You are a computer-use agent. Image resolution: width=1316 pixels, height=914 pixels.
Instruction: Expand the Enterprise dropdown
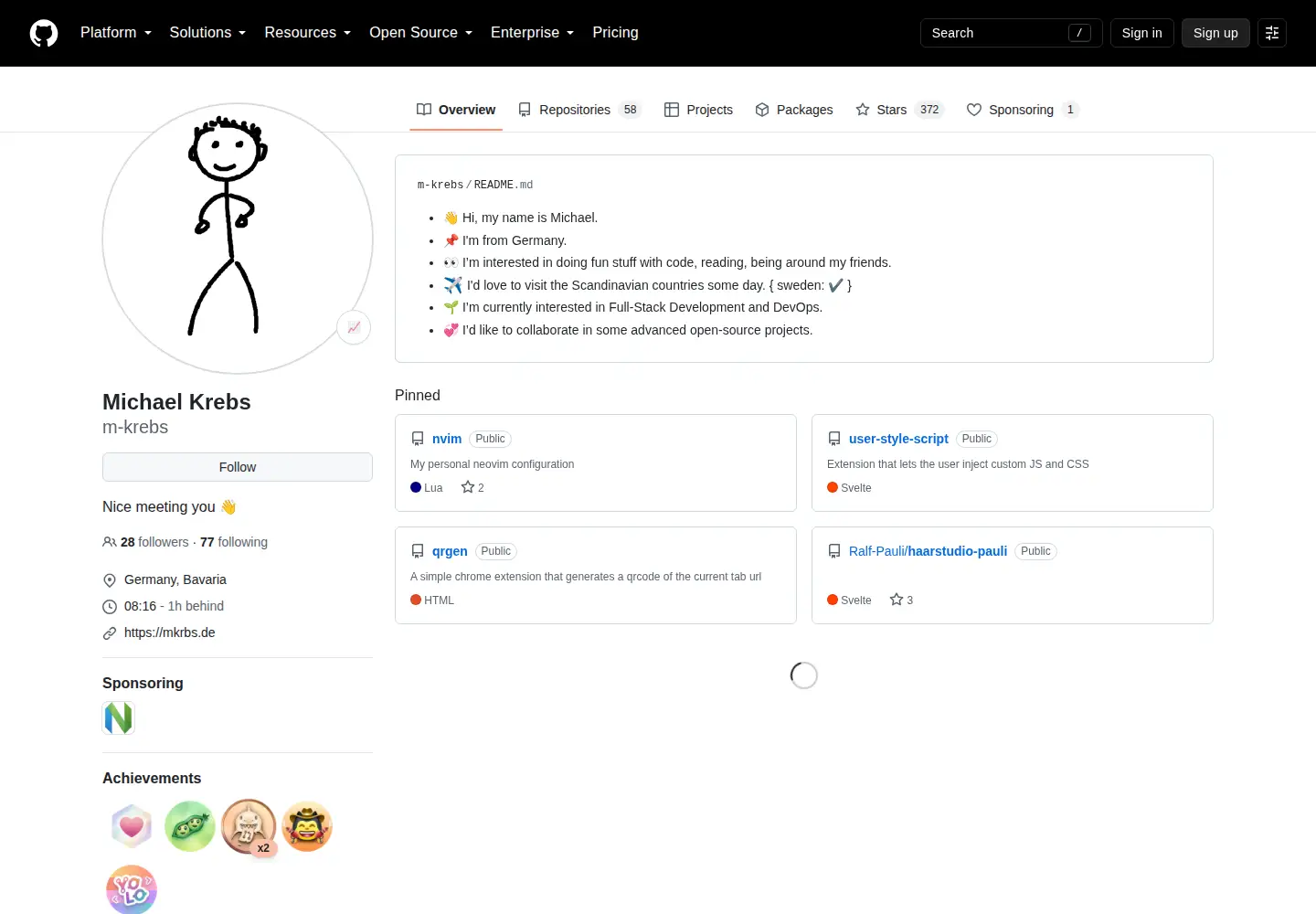pyautogui.click(x=532, y=33)
